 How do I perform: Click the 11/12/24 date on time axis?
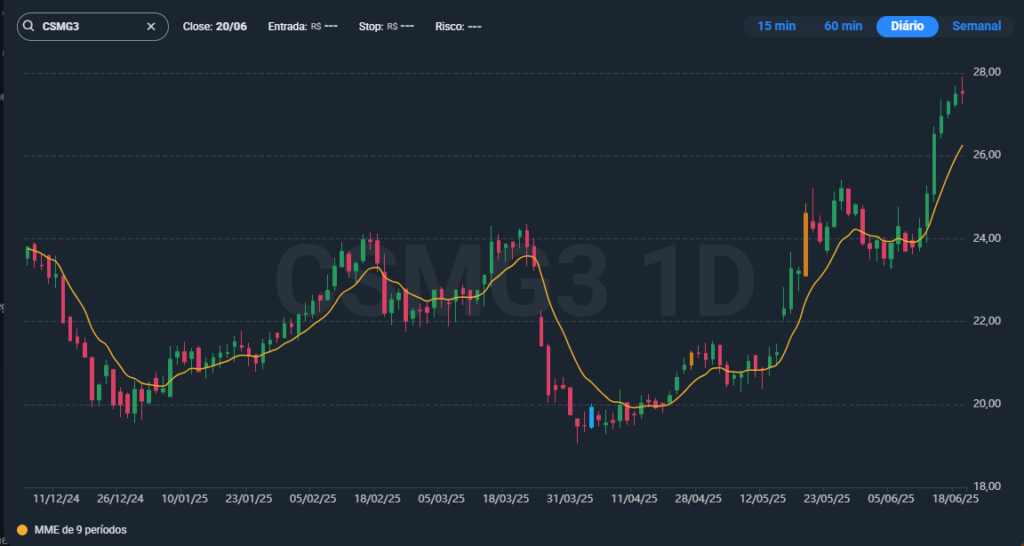pos(56,498)
